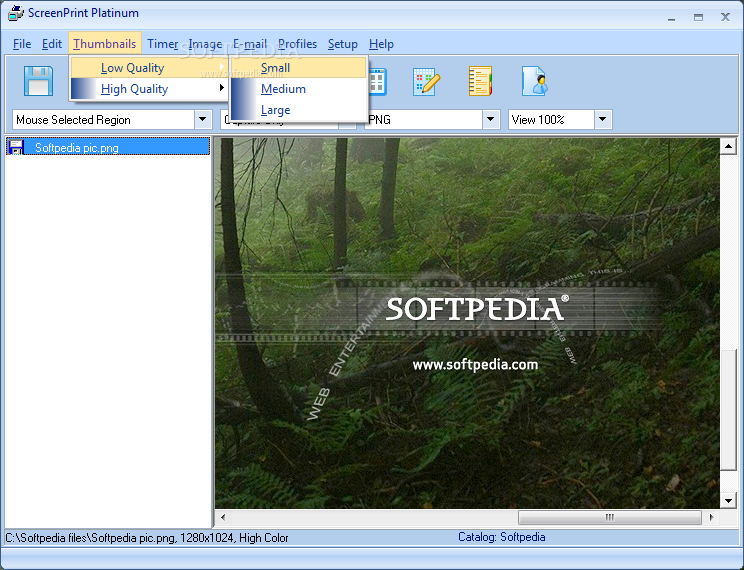Click the partly hidden grid window icon
The image size is (744, 570).
coord(378,82)
